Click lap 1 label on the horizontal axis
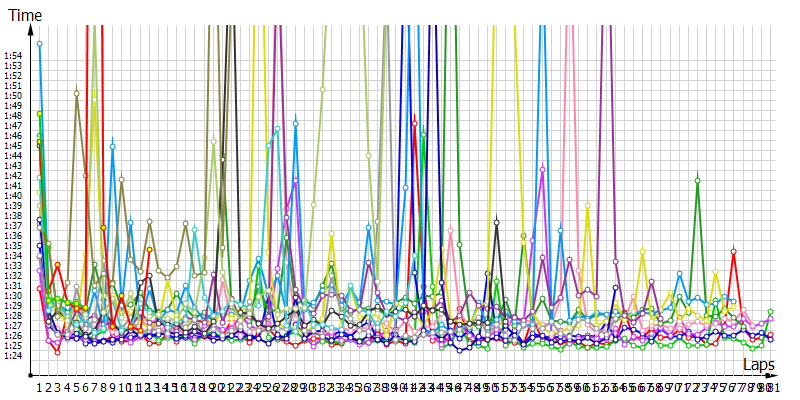 (40, 387)
